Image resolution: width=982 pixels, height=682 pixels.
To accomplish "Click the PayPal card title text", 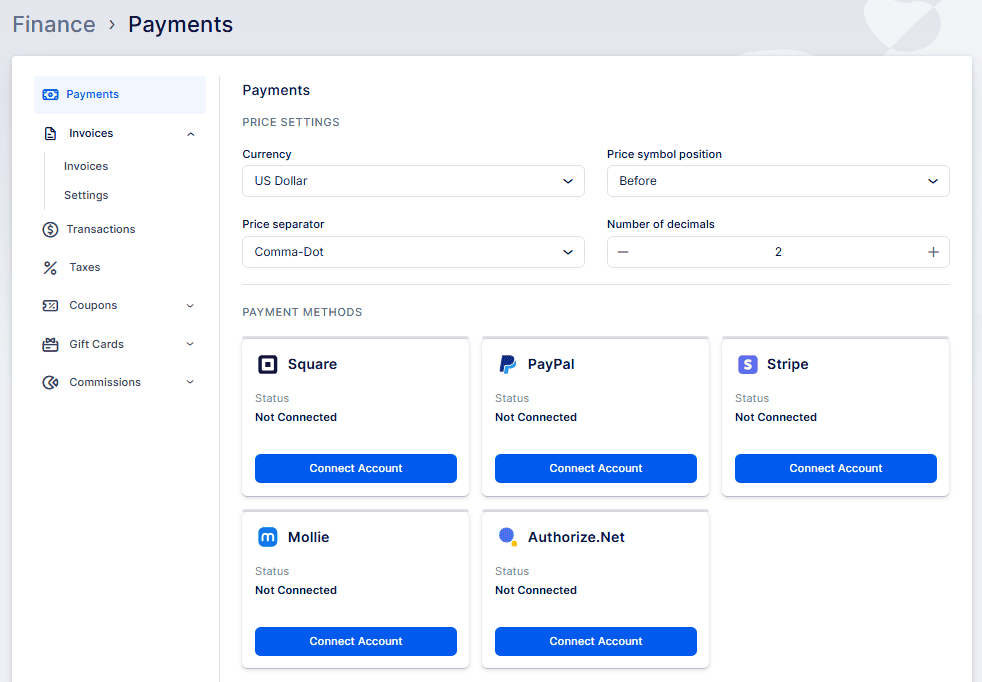I will (550, 364).
